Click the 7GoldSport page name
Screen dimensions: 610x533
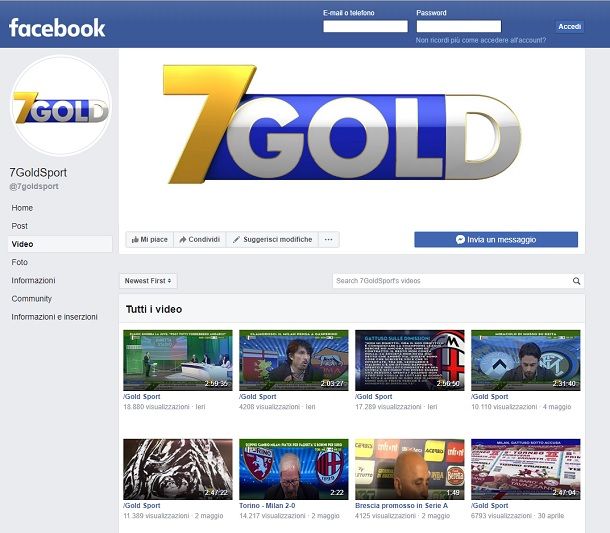coord(38,172)
